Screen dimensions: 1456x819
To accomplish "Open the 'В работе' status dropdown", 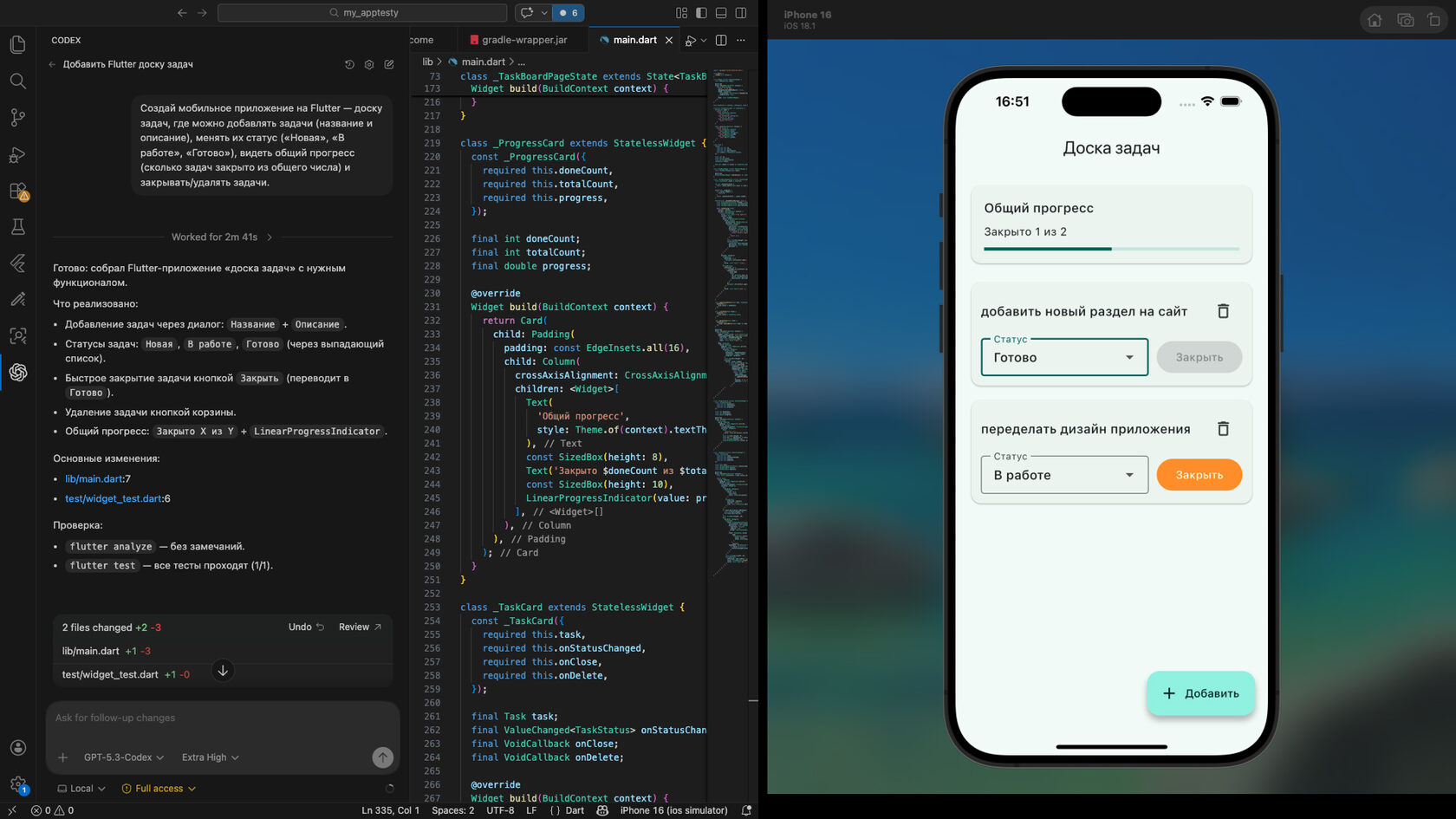I will pos(1064,475).
